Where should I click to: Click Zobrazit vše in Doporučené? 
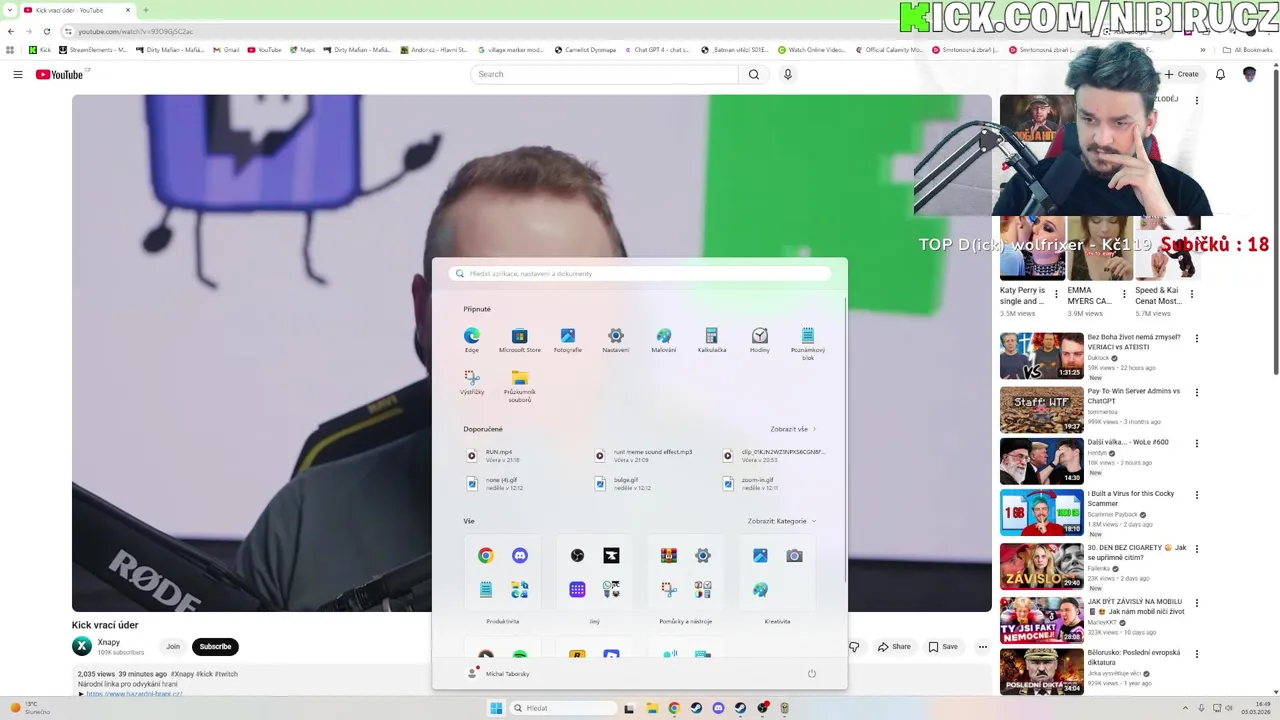pos(793,429)
